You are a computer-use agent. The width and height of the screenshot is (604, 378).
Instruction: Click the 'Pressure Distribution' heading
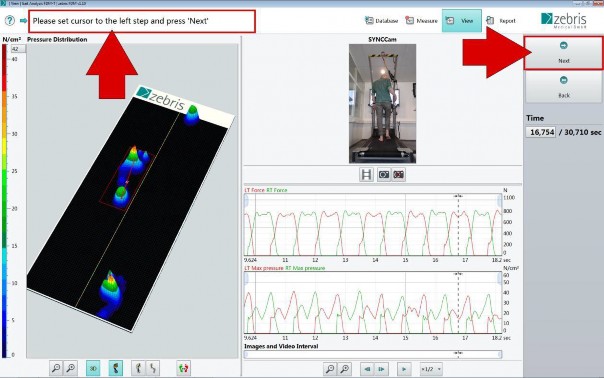57,39
